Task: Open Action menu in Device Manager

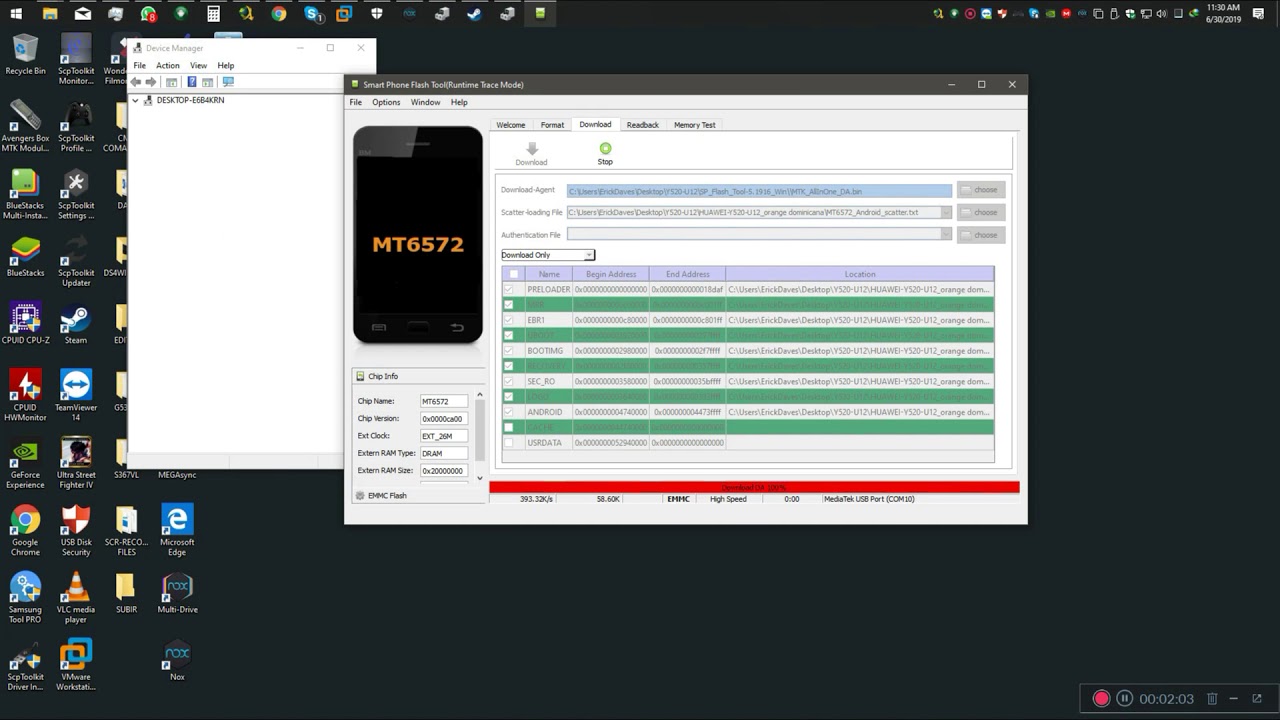Action: (x=167, y=65)
